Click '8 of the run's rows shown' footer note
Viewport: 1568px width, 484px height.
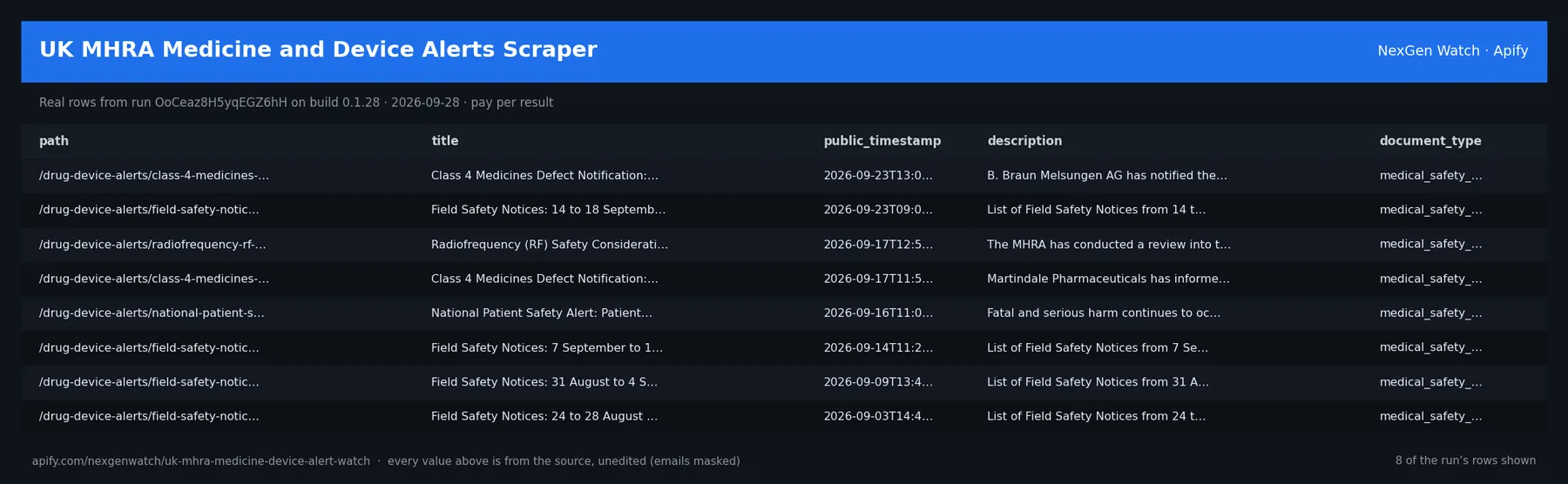click(1465, 460)
